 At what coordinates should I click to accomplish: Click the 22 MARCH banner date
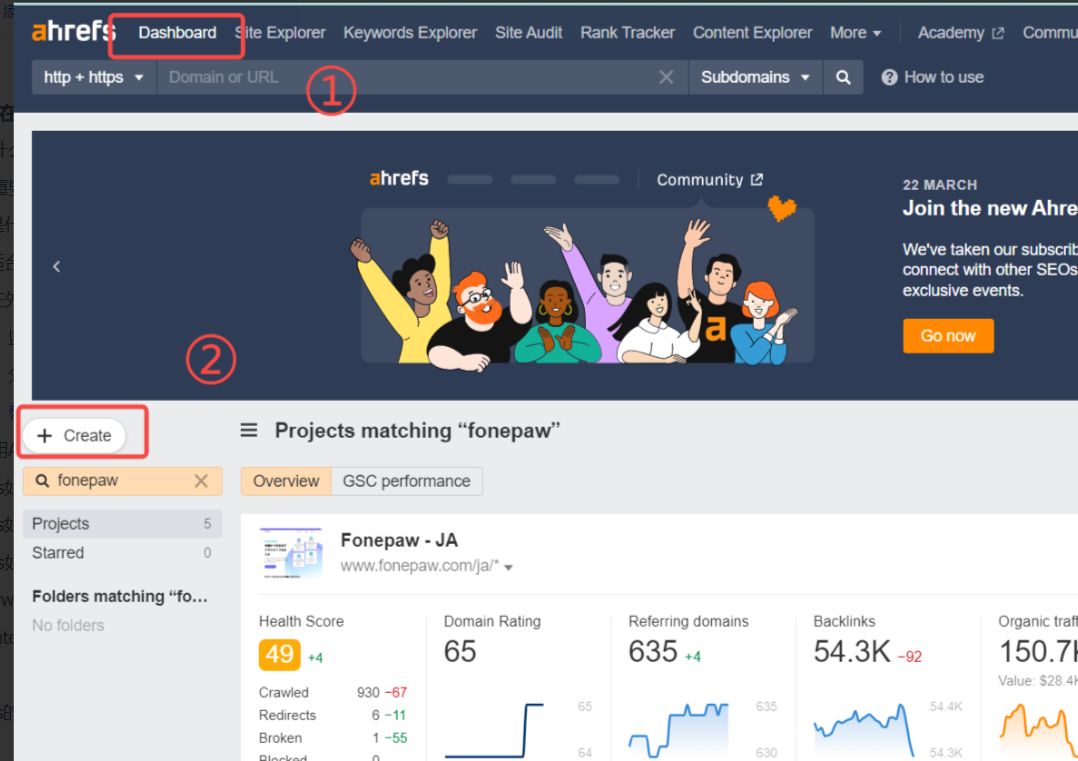click(x=940, y=185)
